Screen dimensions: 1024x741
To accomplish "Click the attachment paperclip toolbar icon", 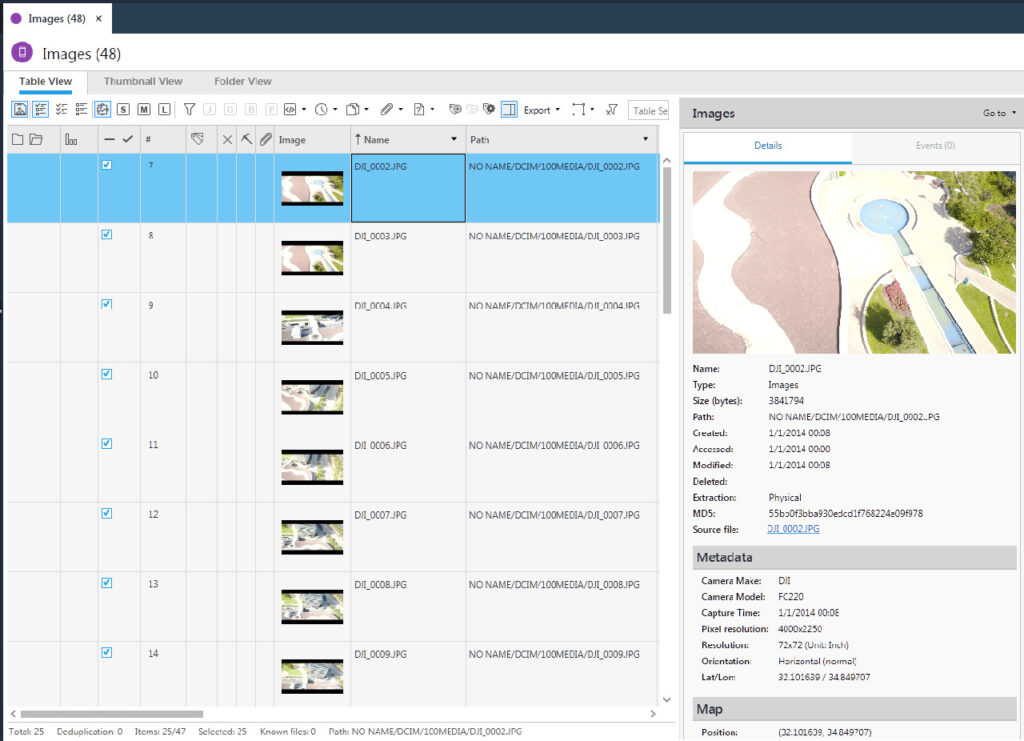I will pos(387,110).
